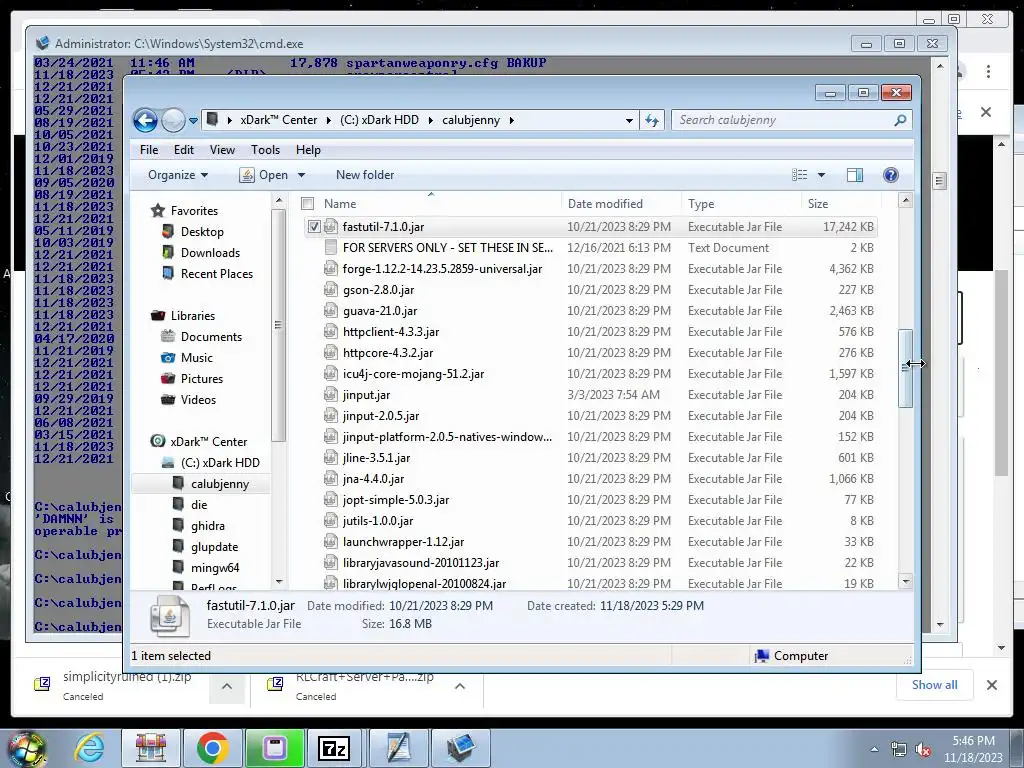Open the File menu
This screenshot has height=768, width=1024.
pyautogui.click(x=149, y=150)
